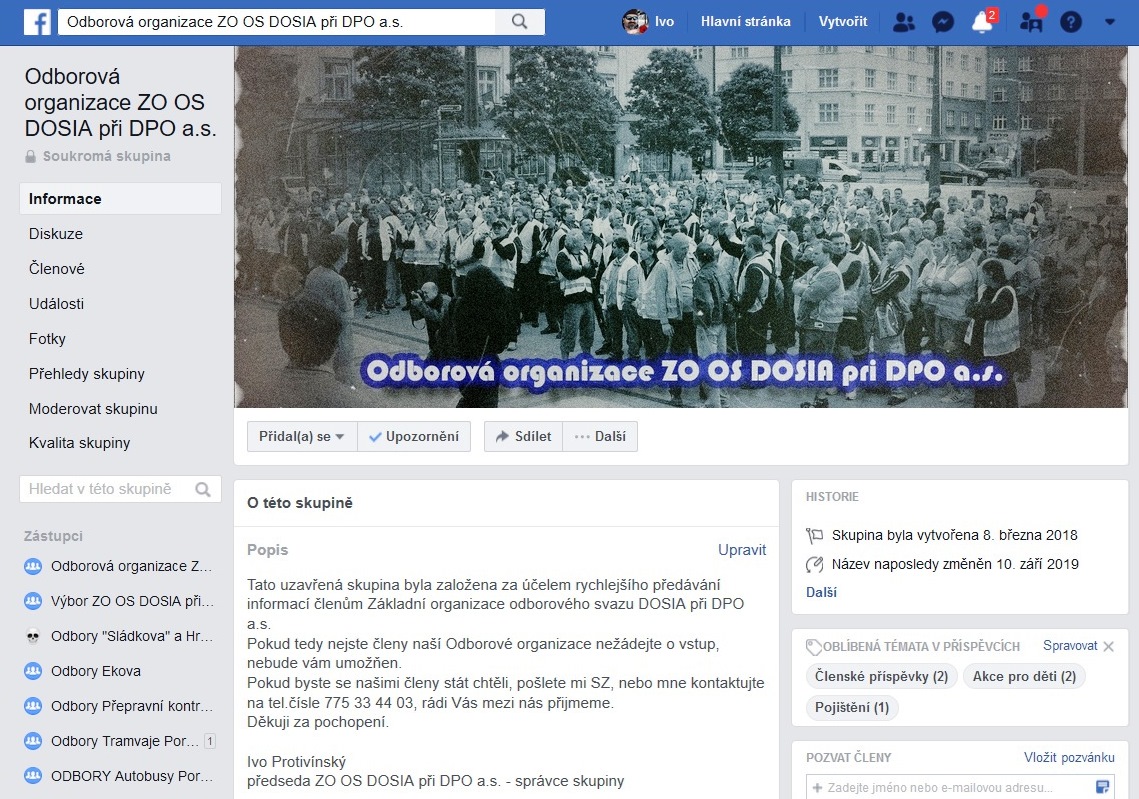
Task: Open Ivo's profile avatar
Action: (634, 22)
